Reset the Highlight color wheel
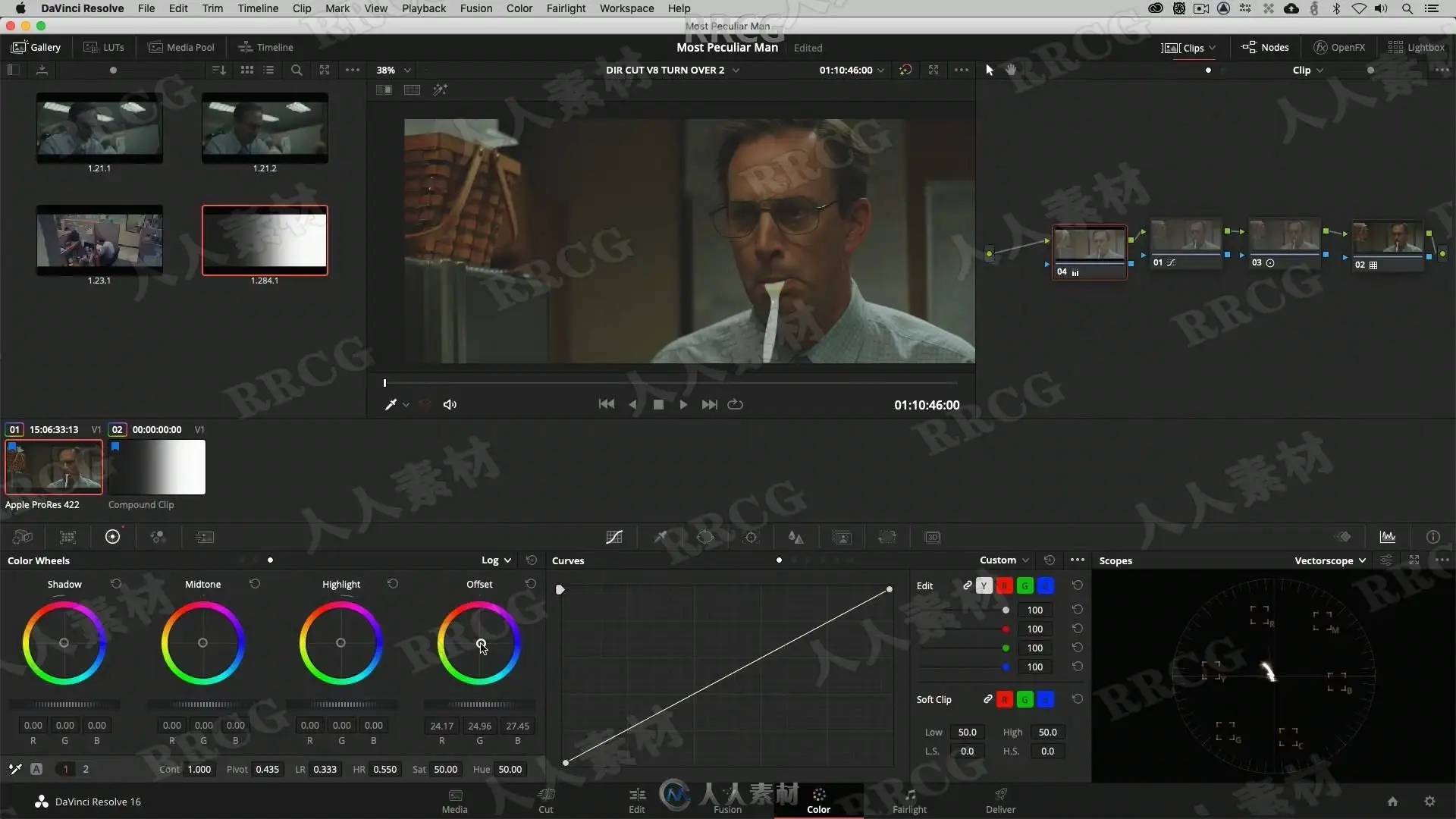This screenshot has height=819, width=1456. click(393, 584)
